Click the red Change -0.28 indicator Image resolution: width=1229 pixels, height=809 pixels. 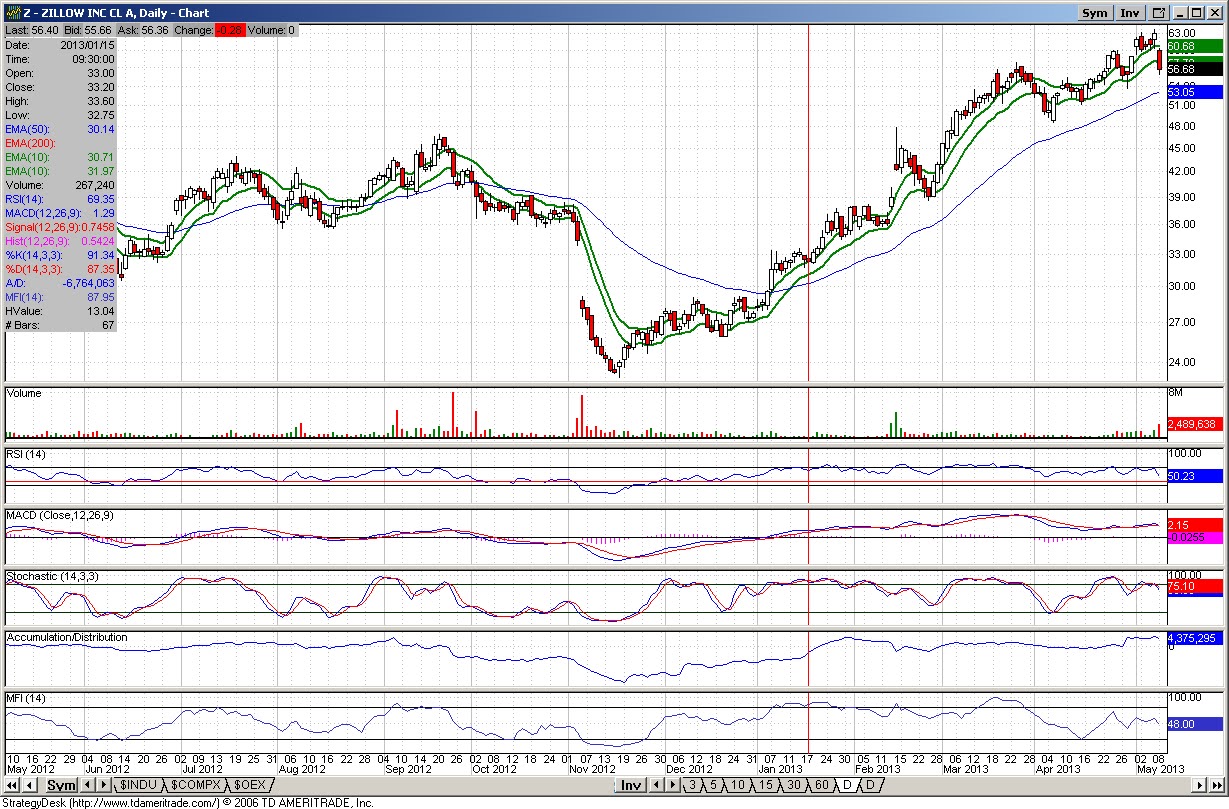coord(232,30)
